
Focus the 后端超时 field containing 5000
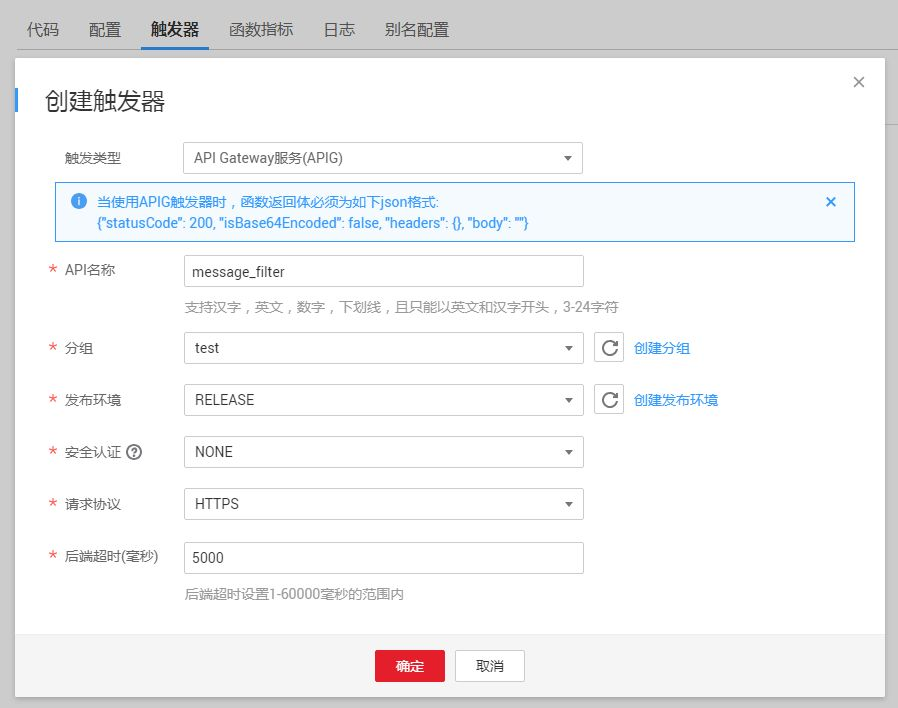[384, 558]
